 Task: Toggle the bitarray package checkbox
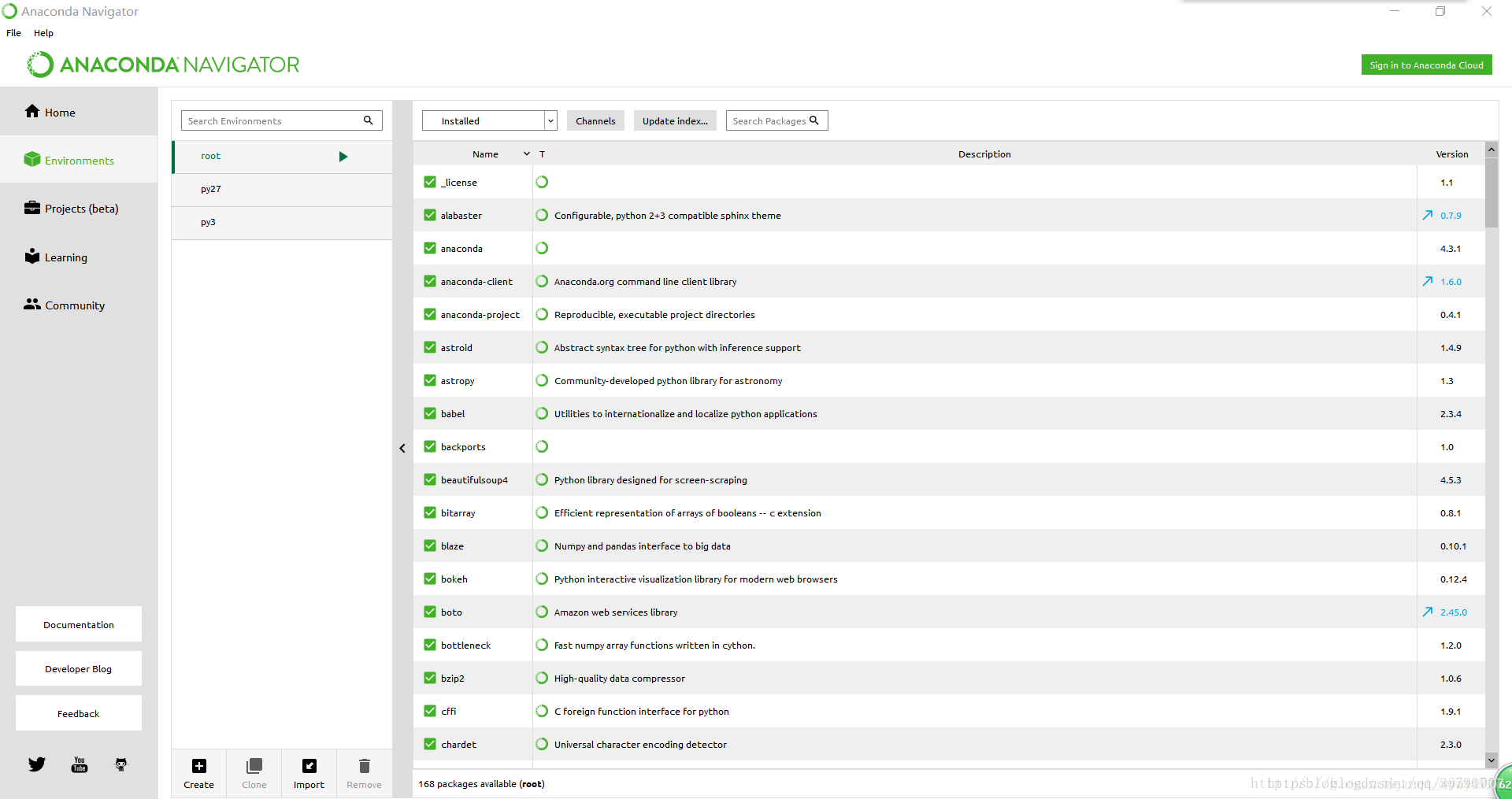[430, 512]
